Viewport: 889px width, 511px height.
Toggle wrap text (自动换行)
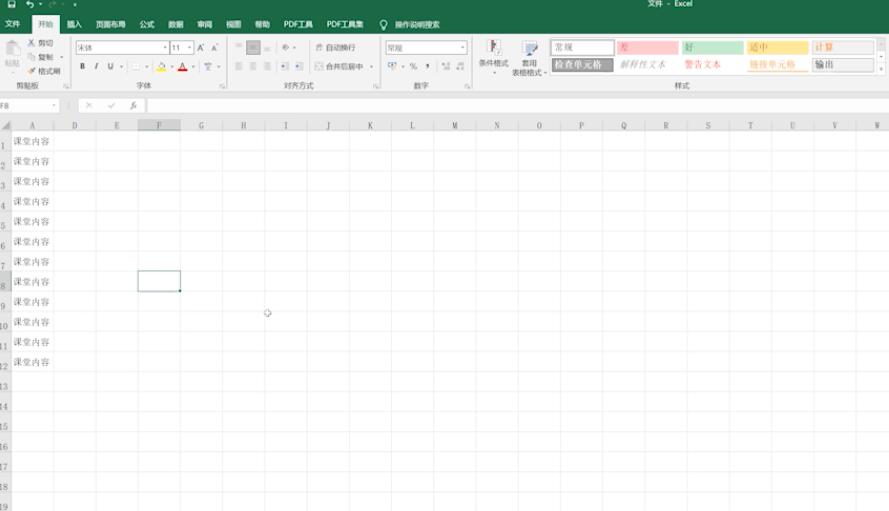point(336,48)
